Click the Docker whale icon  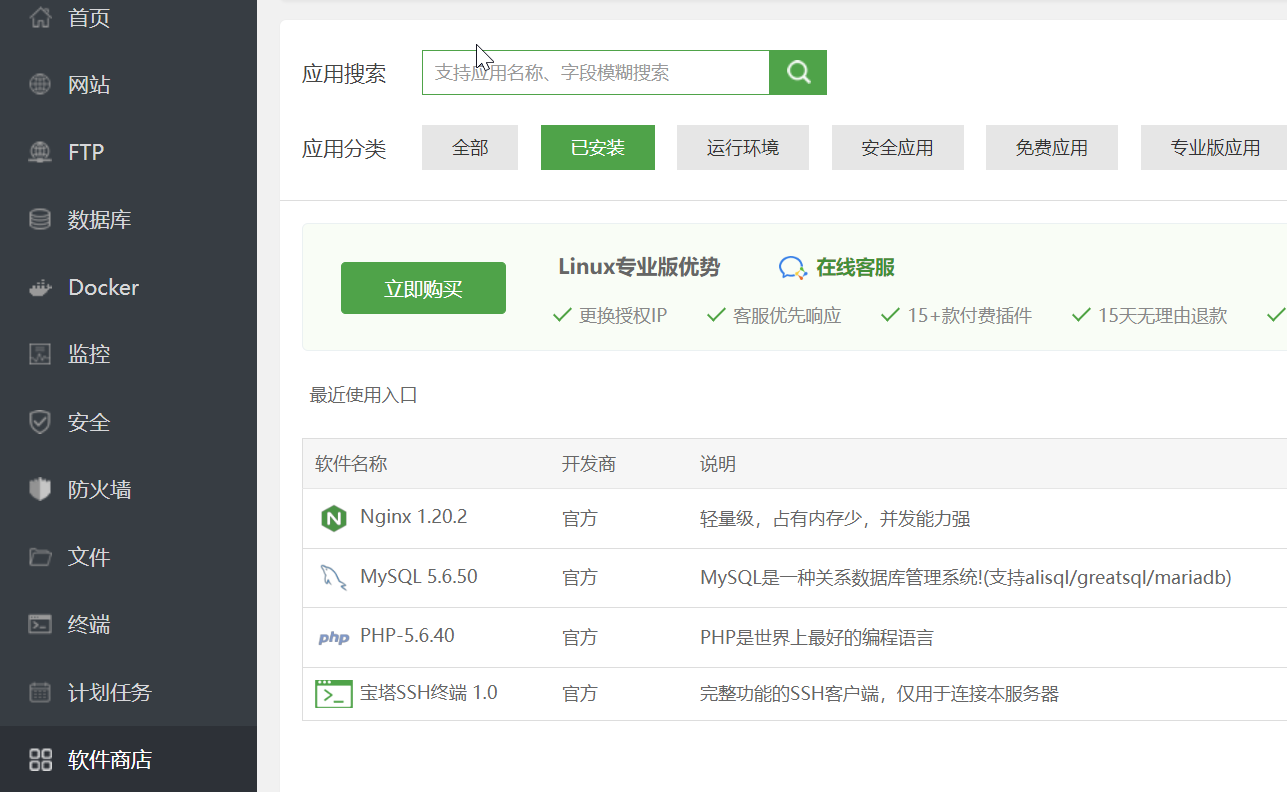pos(40,288)
